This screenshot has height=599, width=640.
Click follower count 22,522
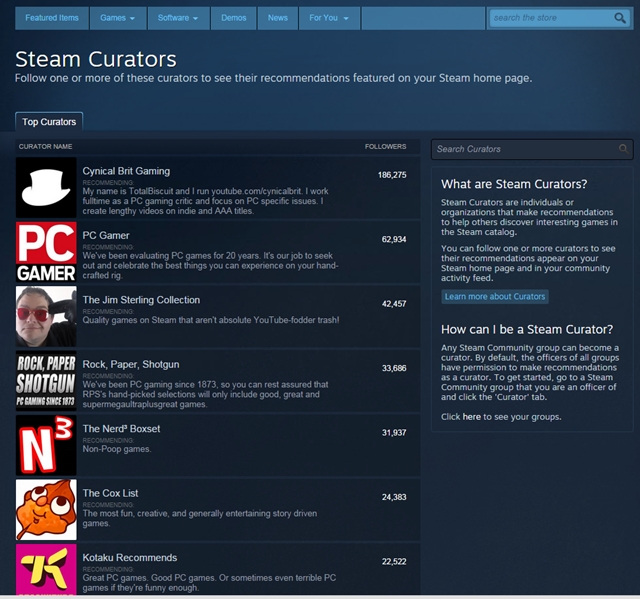coord(394,562)
